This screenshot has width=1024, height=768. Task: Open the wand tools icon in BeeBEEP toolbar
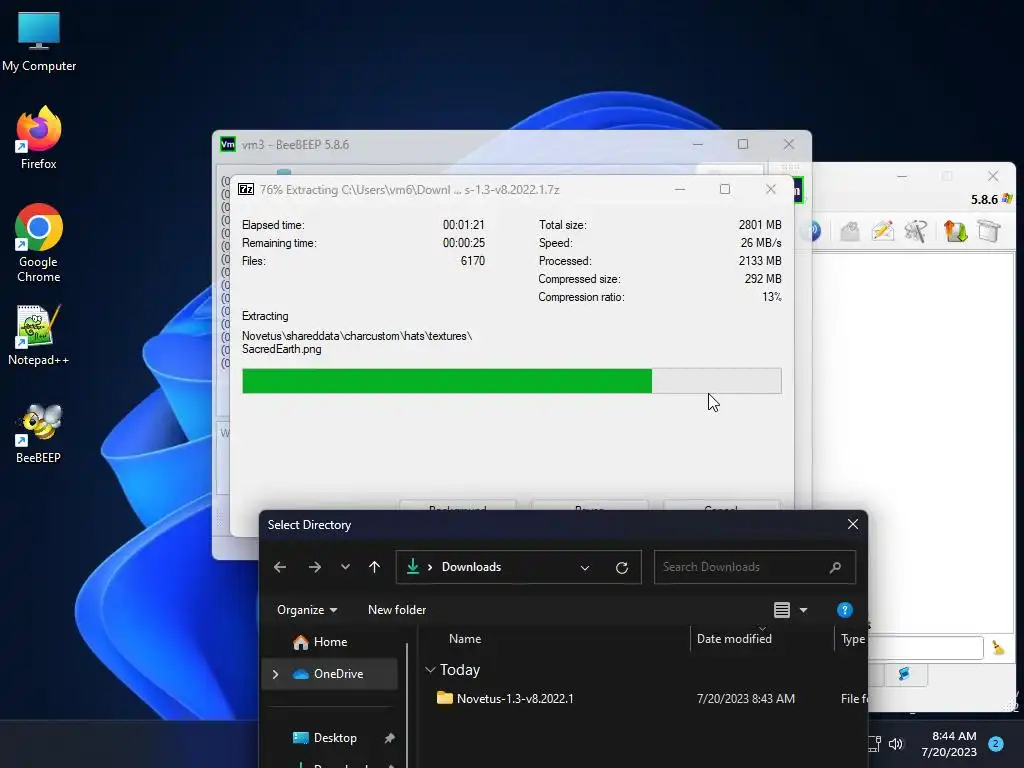point(916,231)
